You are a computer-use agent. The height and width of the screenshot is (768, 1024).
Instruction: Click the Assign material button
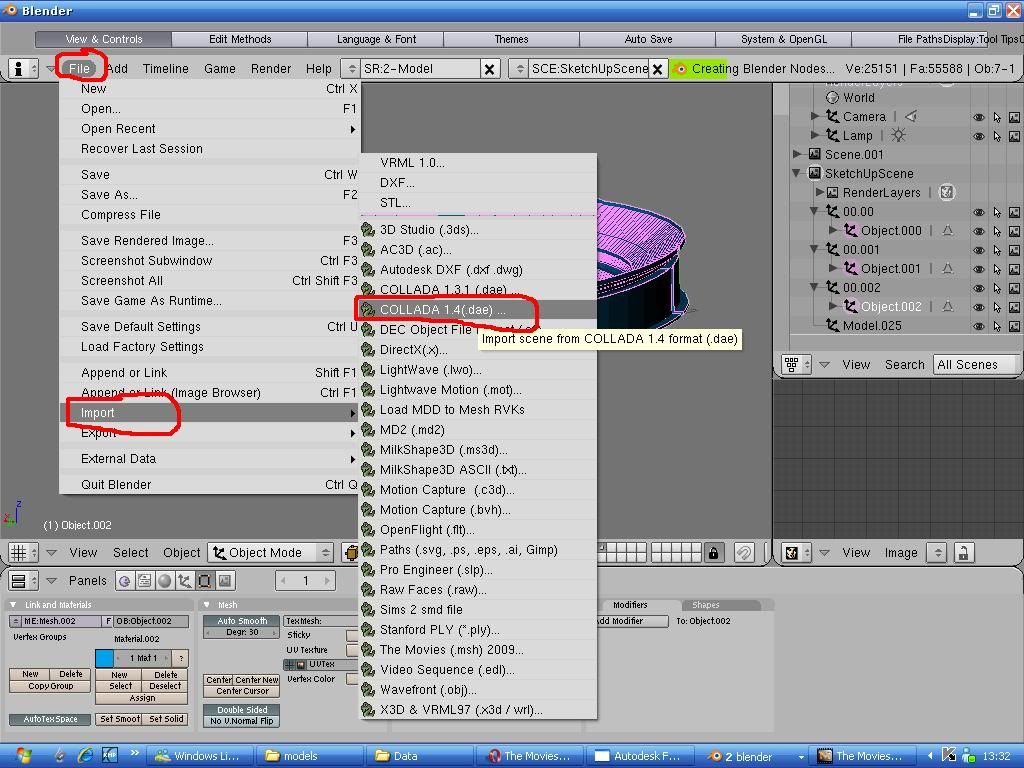point(142,698)
